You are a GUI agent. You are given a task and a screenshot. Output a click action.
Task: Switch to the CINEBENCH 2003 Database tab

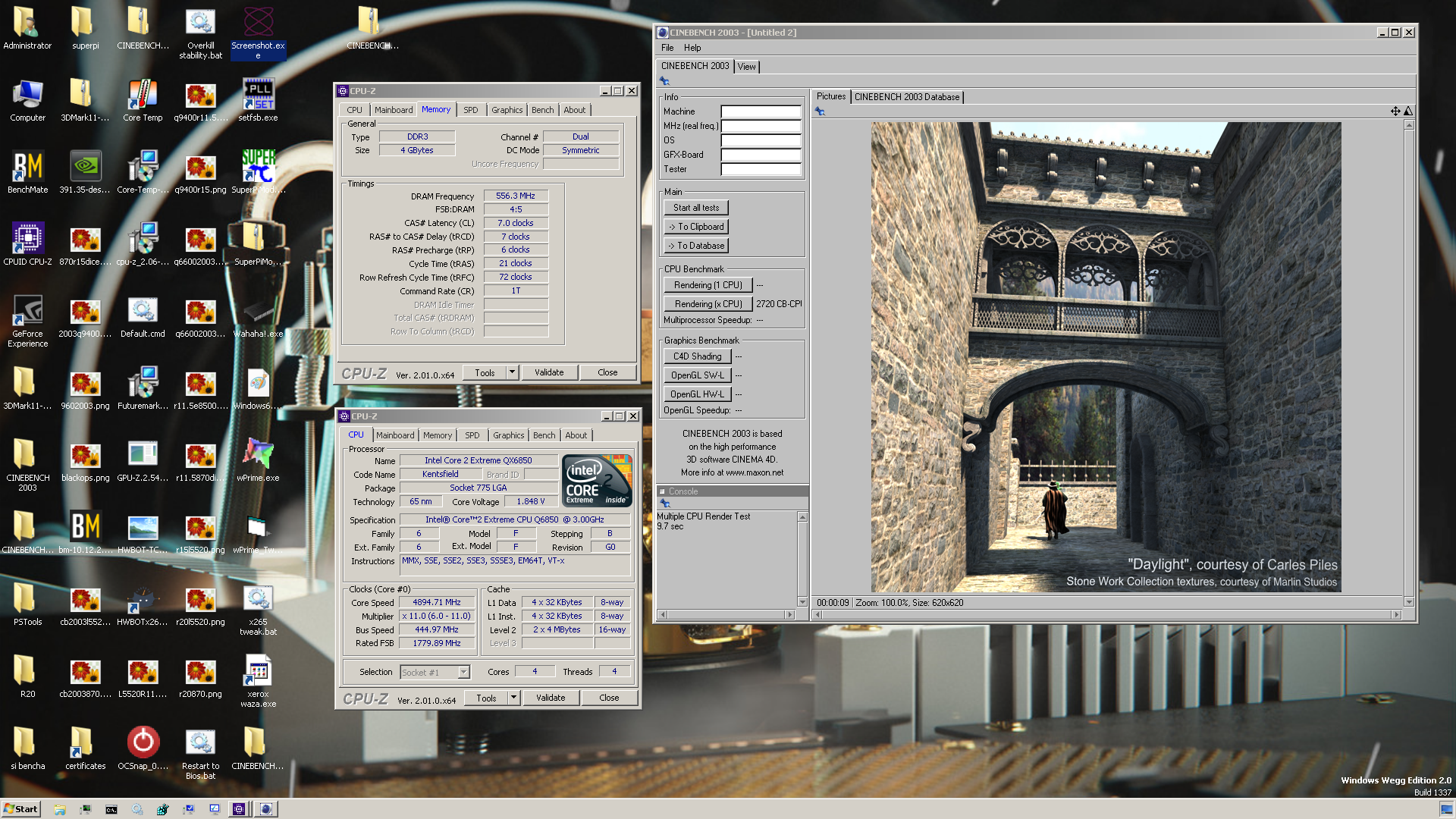click(x=907, y=97)
